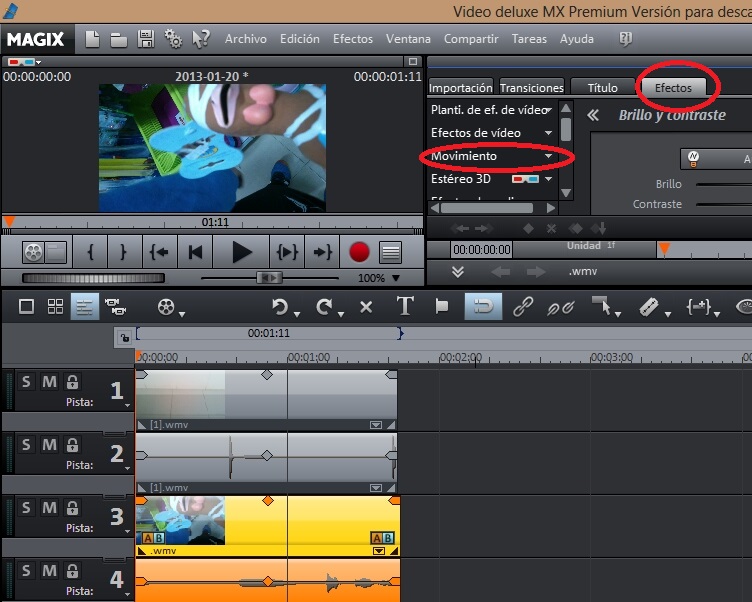Toggle object snapping magnet icon
The image size is (752, 602).
tap(483, 307)
